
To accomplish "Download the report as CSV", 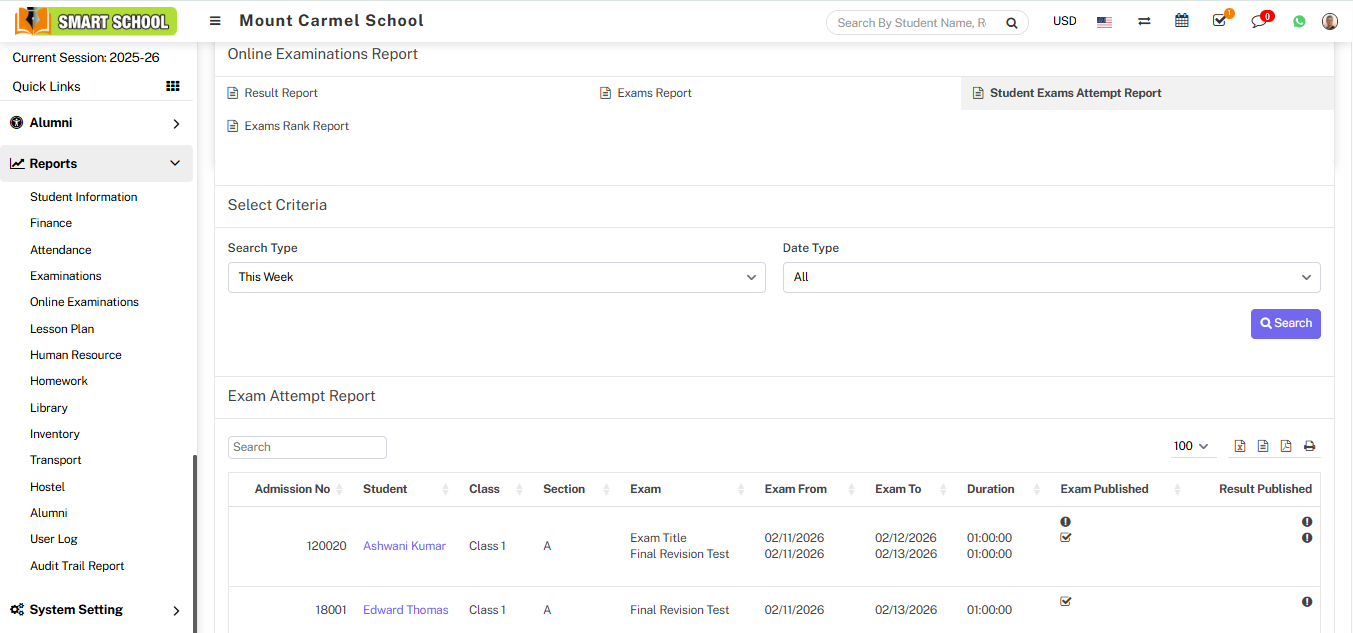I will (1263, 446).
